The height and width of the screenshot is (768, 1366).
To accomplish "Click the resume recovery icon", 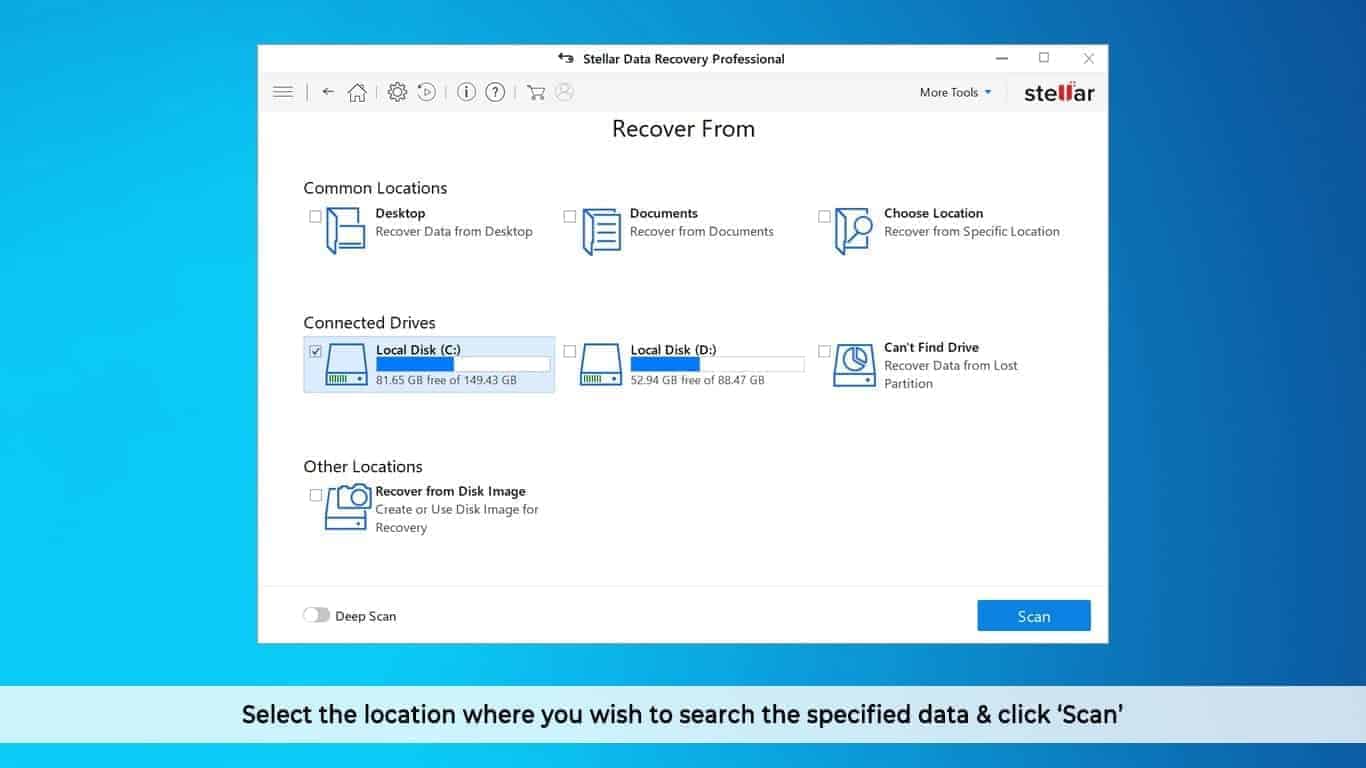I will tap(427, 92).
